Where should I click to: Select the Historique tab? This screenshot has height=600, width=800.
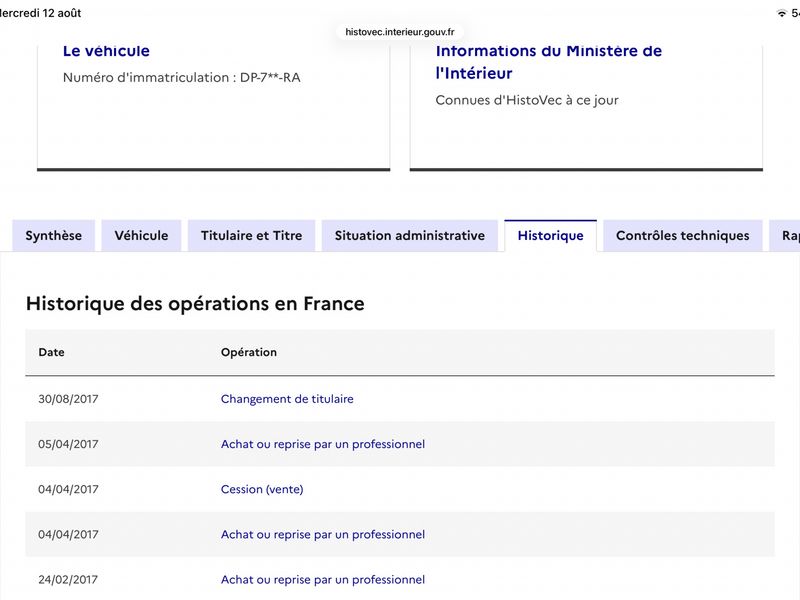pyautogui.click(x=551, y=236)
